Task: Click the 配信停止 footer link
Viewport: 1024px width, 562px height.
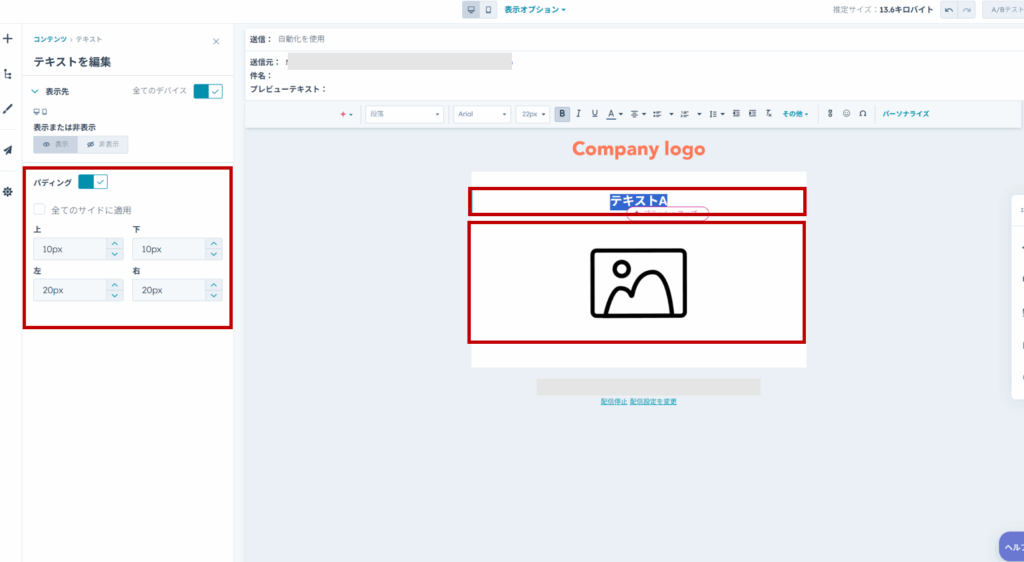Action: (613, 401)
